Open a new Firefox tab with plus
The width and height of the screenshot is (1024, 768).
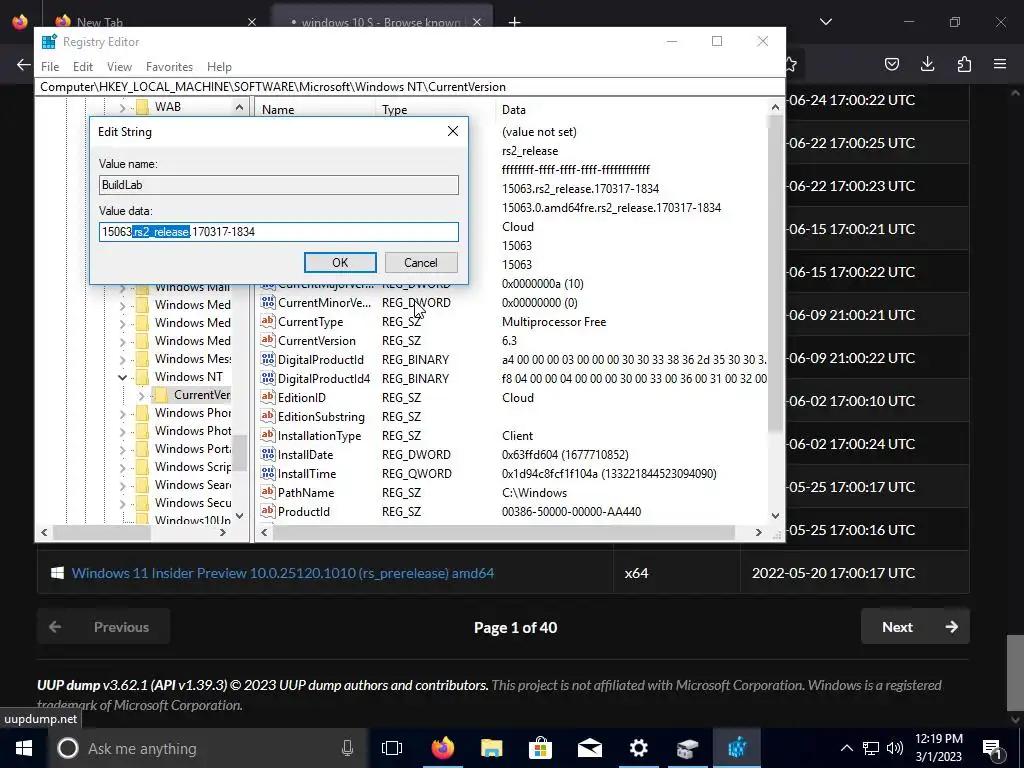pyautogui.click(x=515, y=22)
